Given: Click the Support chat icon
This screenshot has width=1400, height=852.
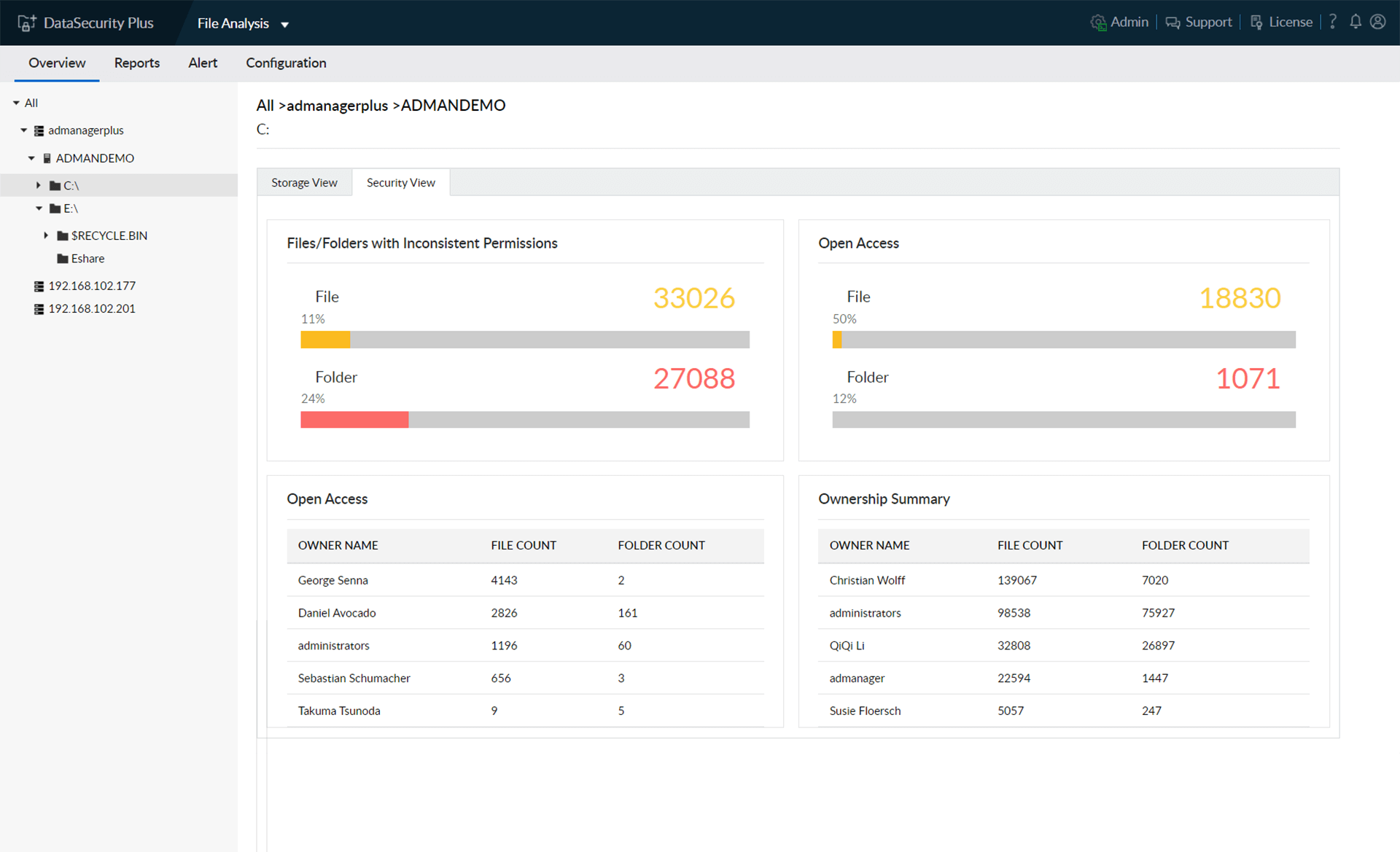Looking at the screenshot, I should [x=1172, y=23].
